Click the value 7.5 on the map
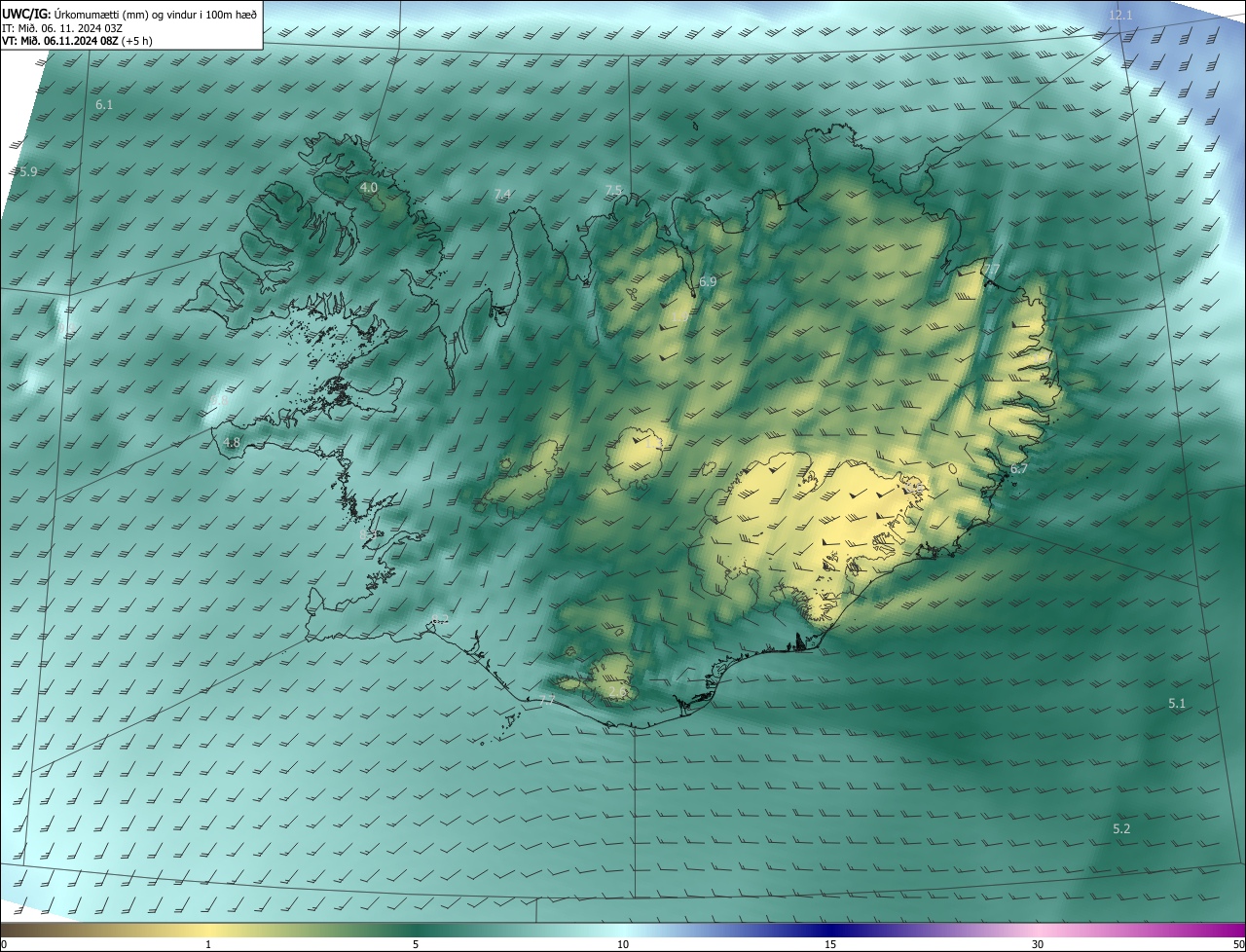The image size is (1246, 952). click(x=613, y=190)
